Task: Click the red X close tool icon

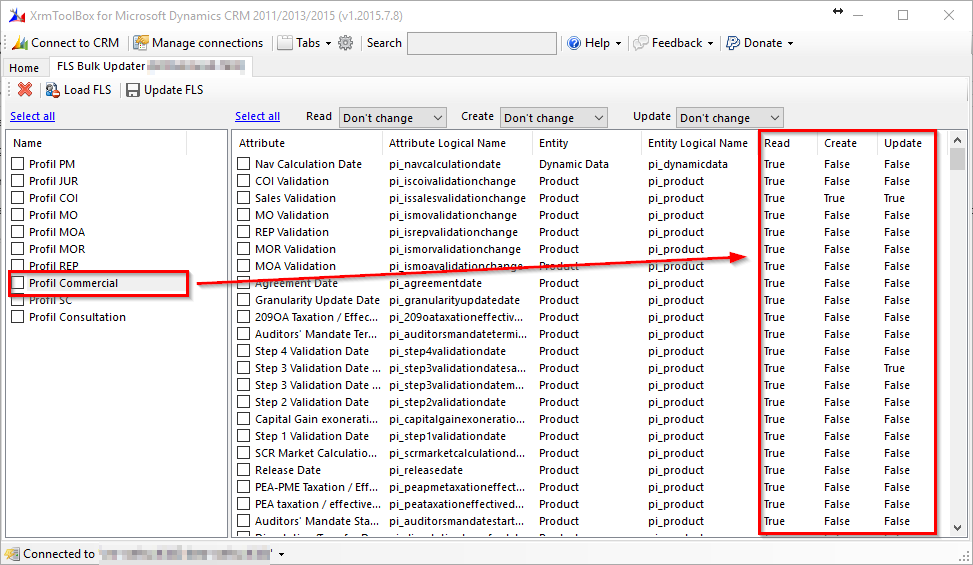Action: [25, 90]
